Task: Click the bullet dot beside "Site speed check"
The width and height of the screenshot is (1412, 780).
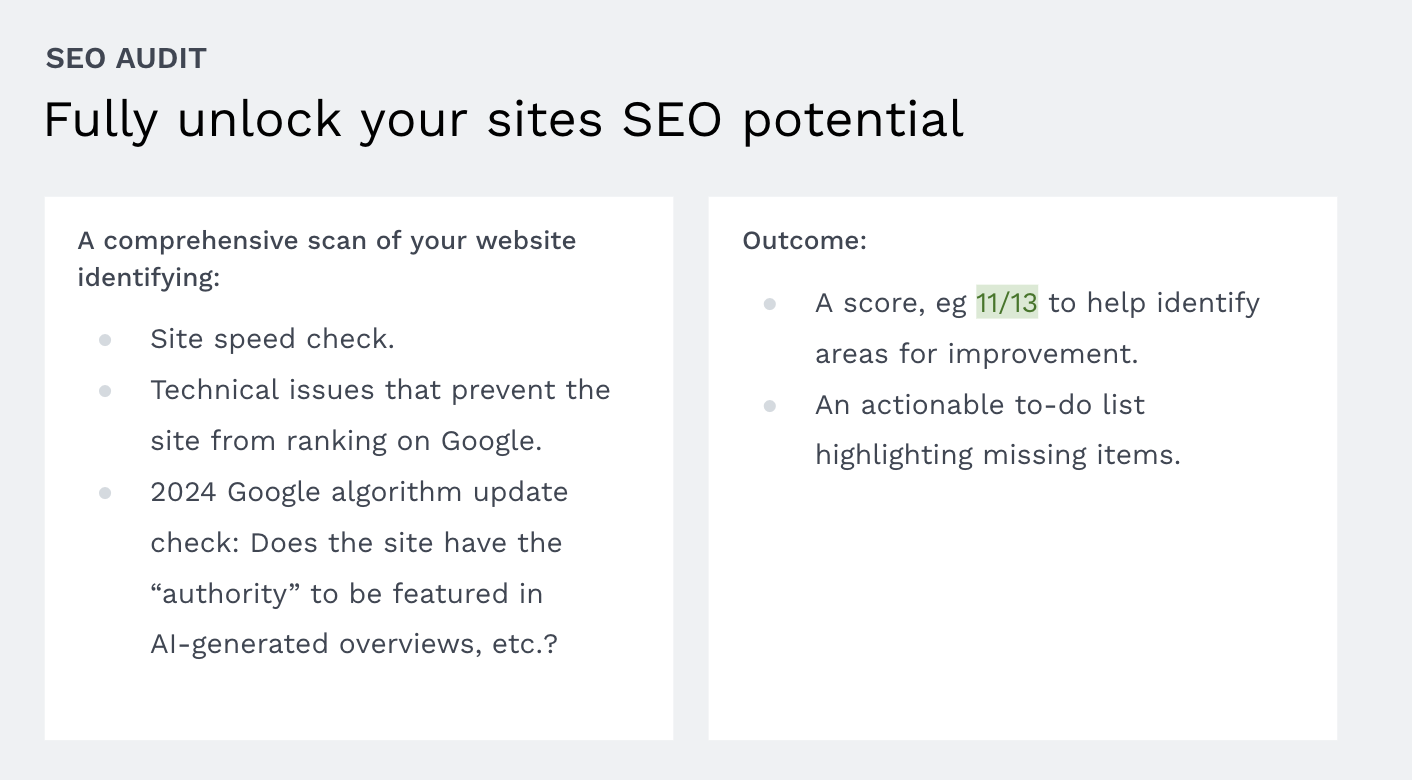Action: click(105, 340)
